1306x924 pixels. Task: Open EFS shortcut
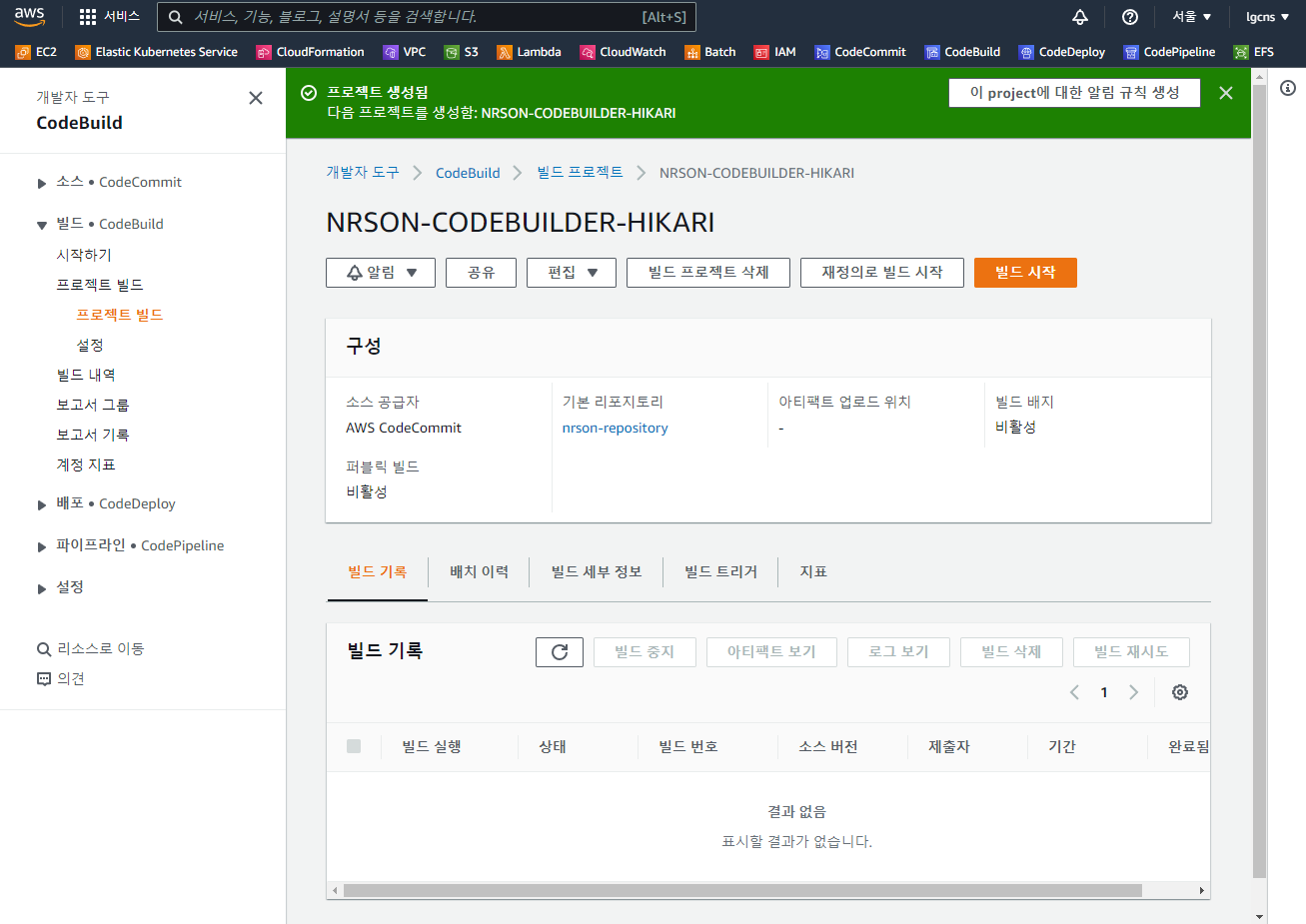pyautogui.click(x=1253, y=52)
